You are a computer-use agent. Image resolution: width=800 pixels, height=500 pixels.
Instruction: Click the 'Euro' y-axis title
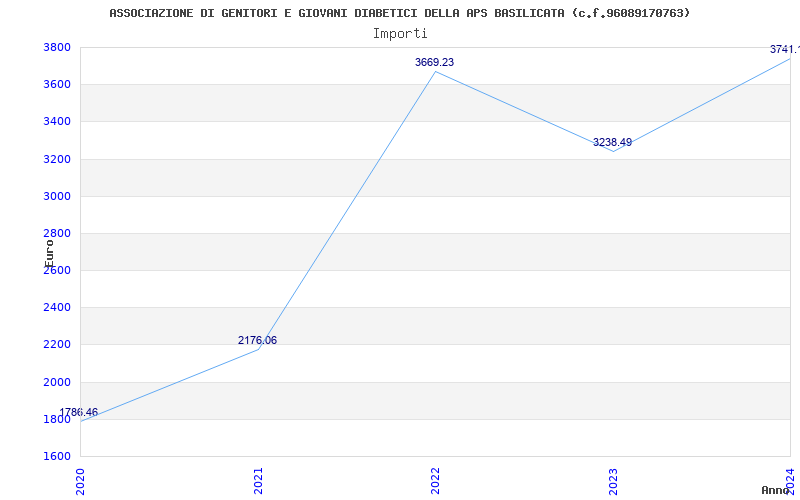(x=49, y=254)
